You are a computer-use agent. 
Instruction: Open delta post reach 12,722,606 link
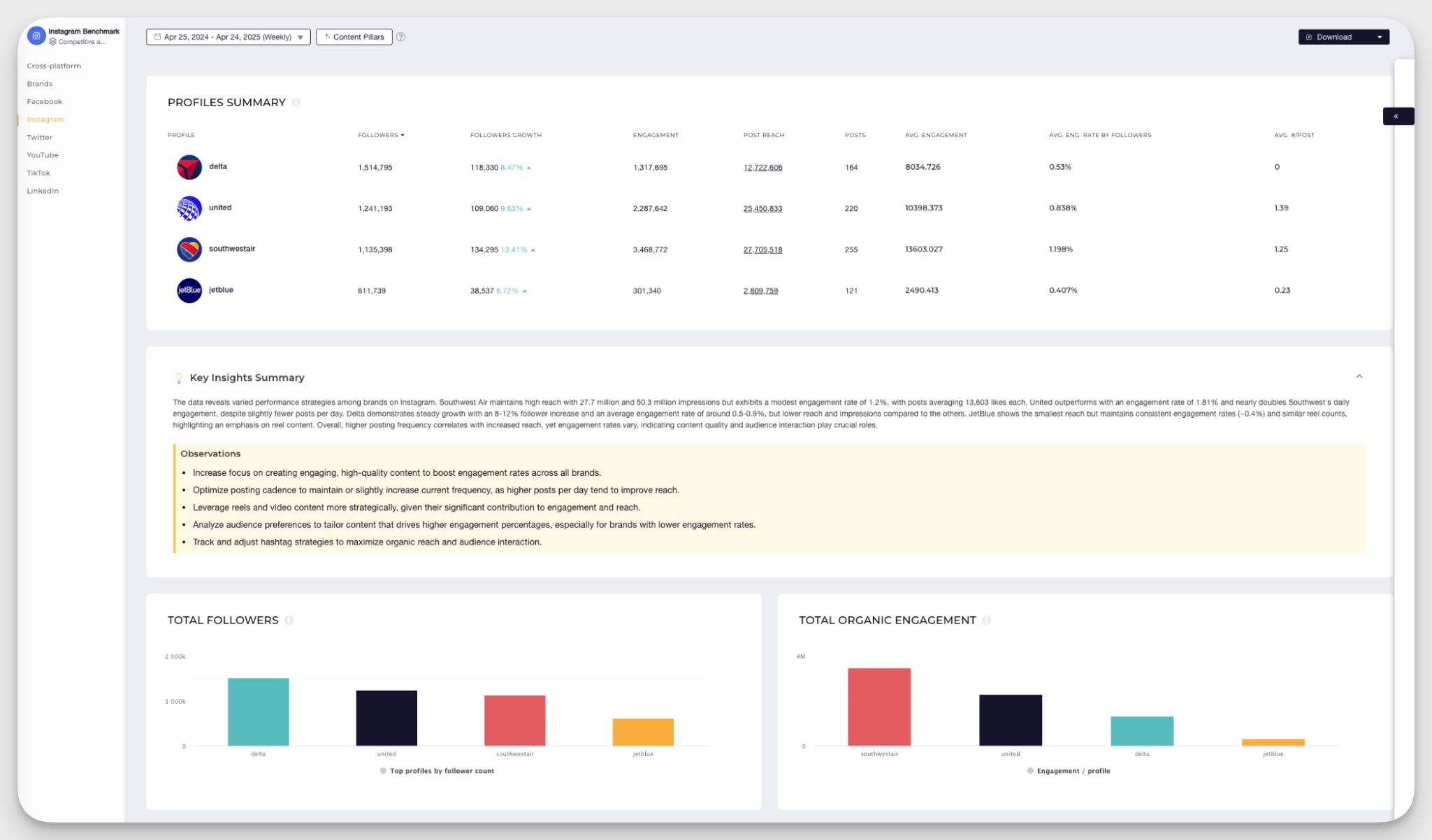tap(762, 168)
